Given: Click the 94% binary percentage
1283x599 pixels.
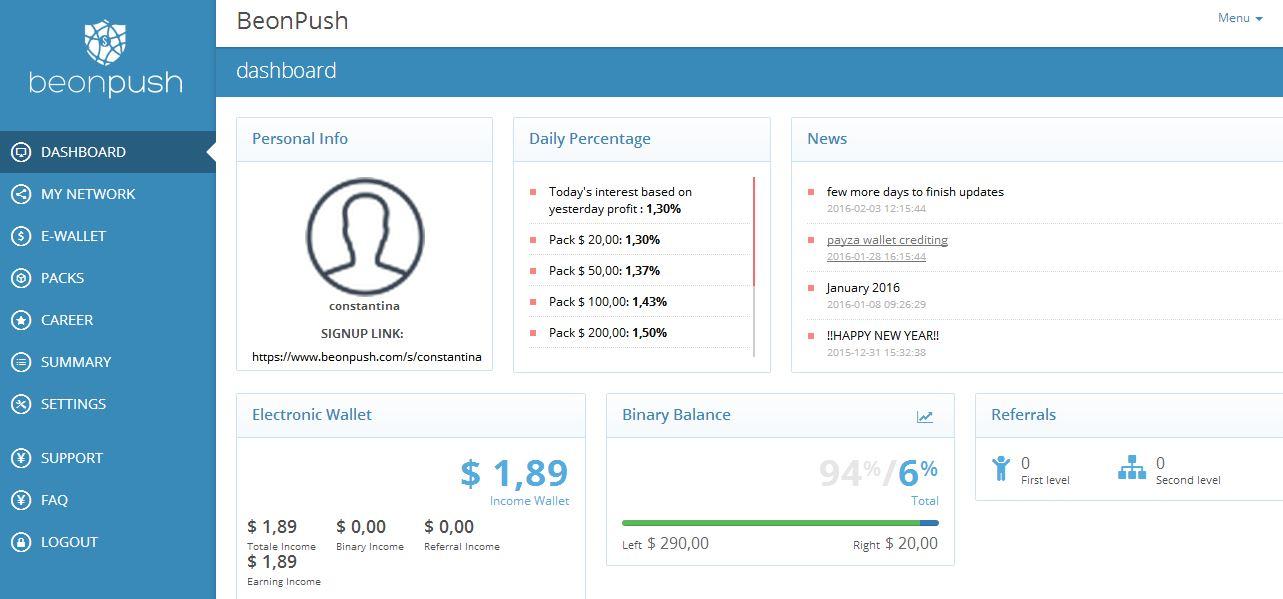Looking at the screenshot, I should tap(850, 473).
